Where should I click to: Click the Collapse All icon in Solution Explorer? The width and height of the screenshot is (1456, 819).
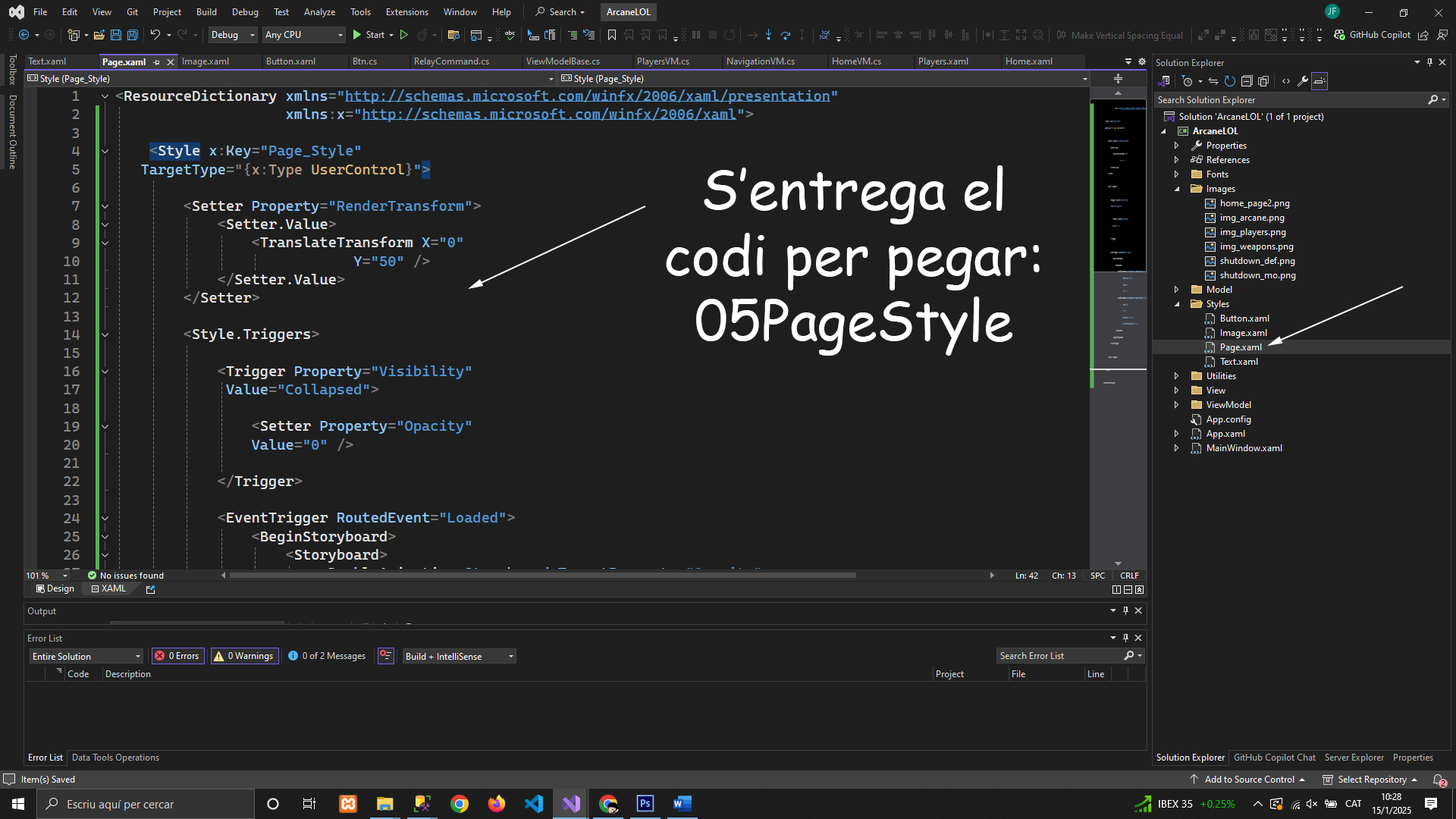[1247, 81]
